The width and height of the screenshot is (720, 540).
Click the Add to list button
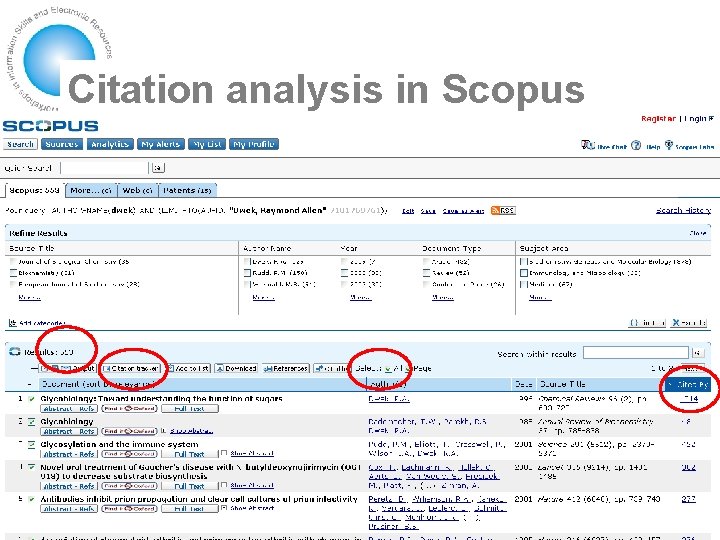coord(188,368)
